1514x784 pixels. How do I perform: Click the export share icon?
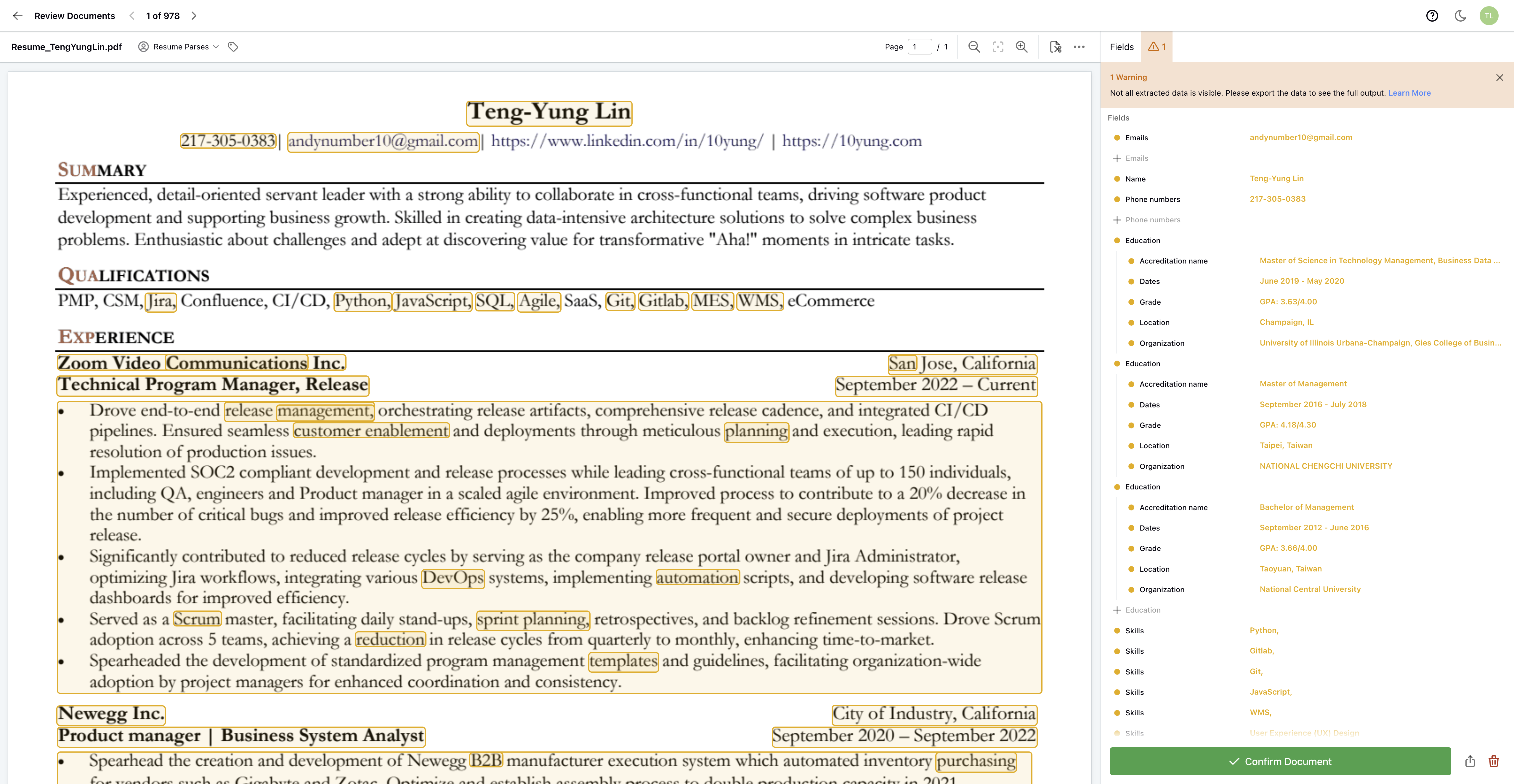click(1470, 761)
